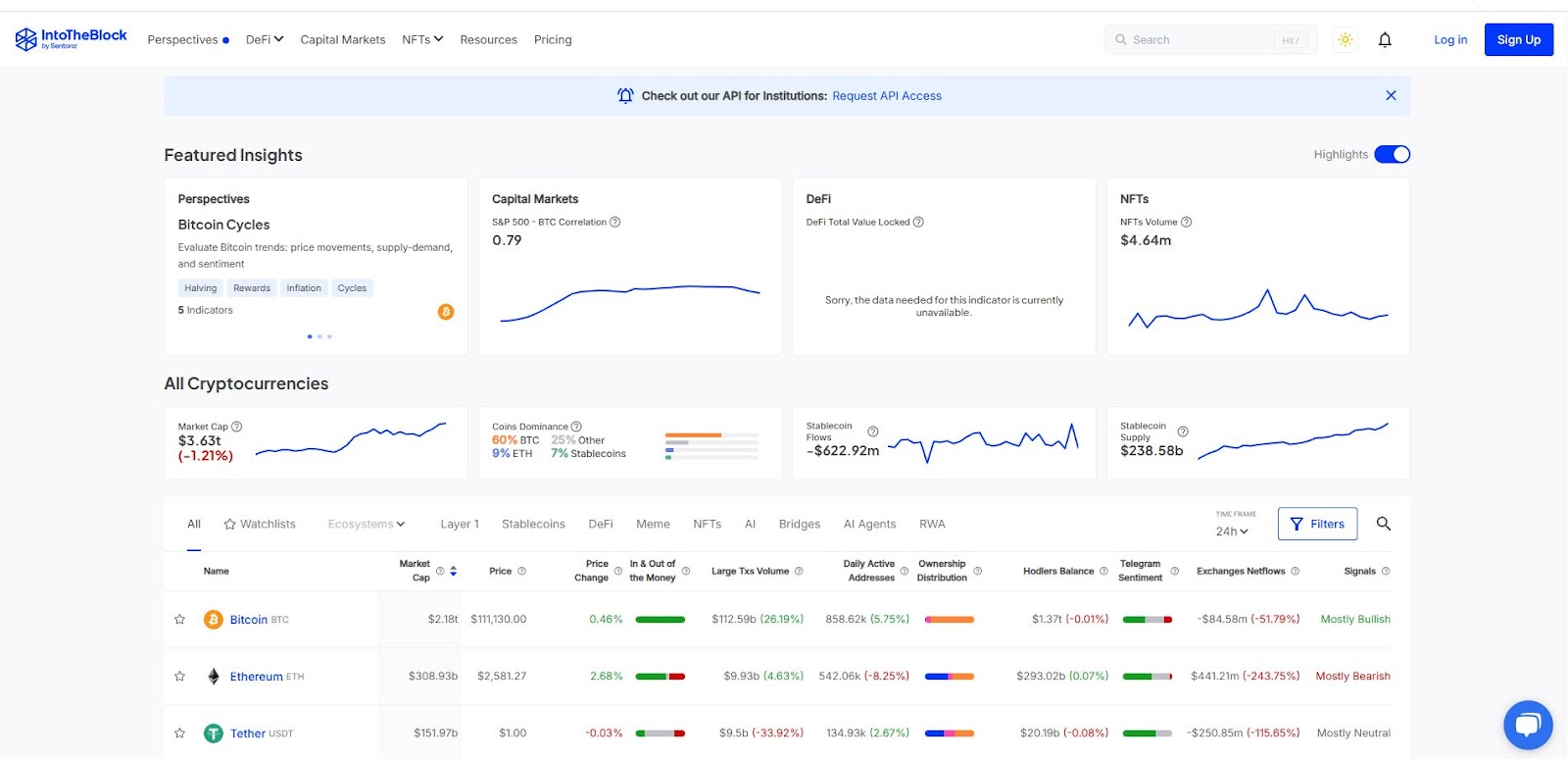The width and height of the screenshot is (1568, 759).
Task: Open the Tether name link
Action: click(248, 734)
